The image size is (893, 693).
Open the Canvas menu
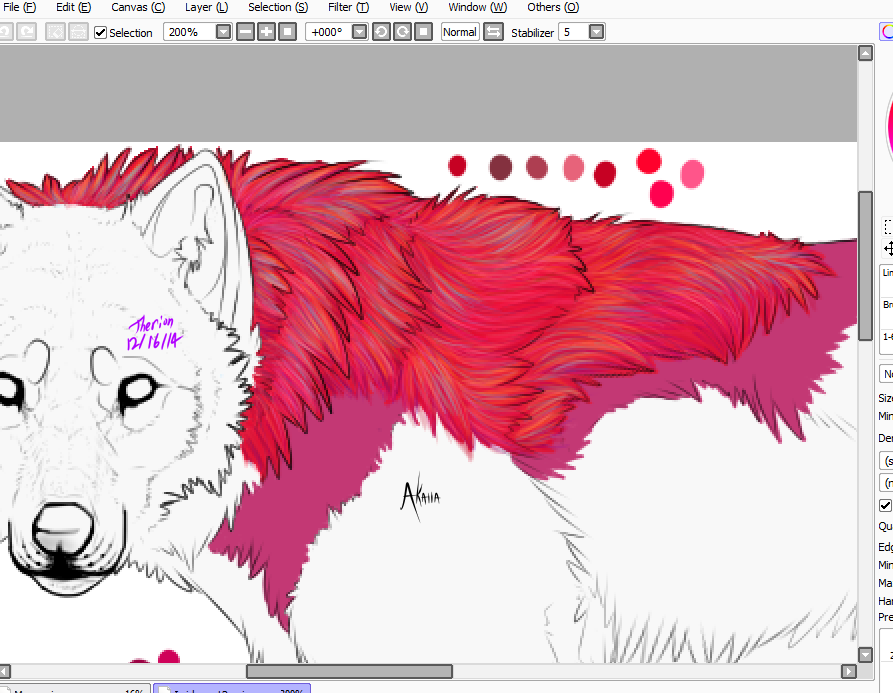click(138, 7)
